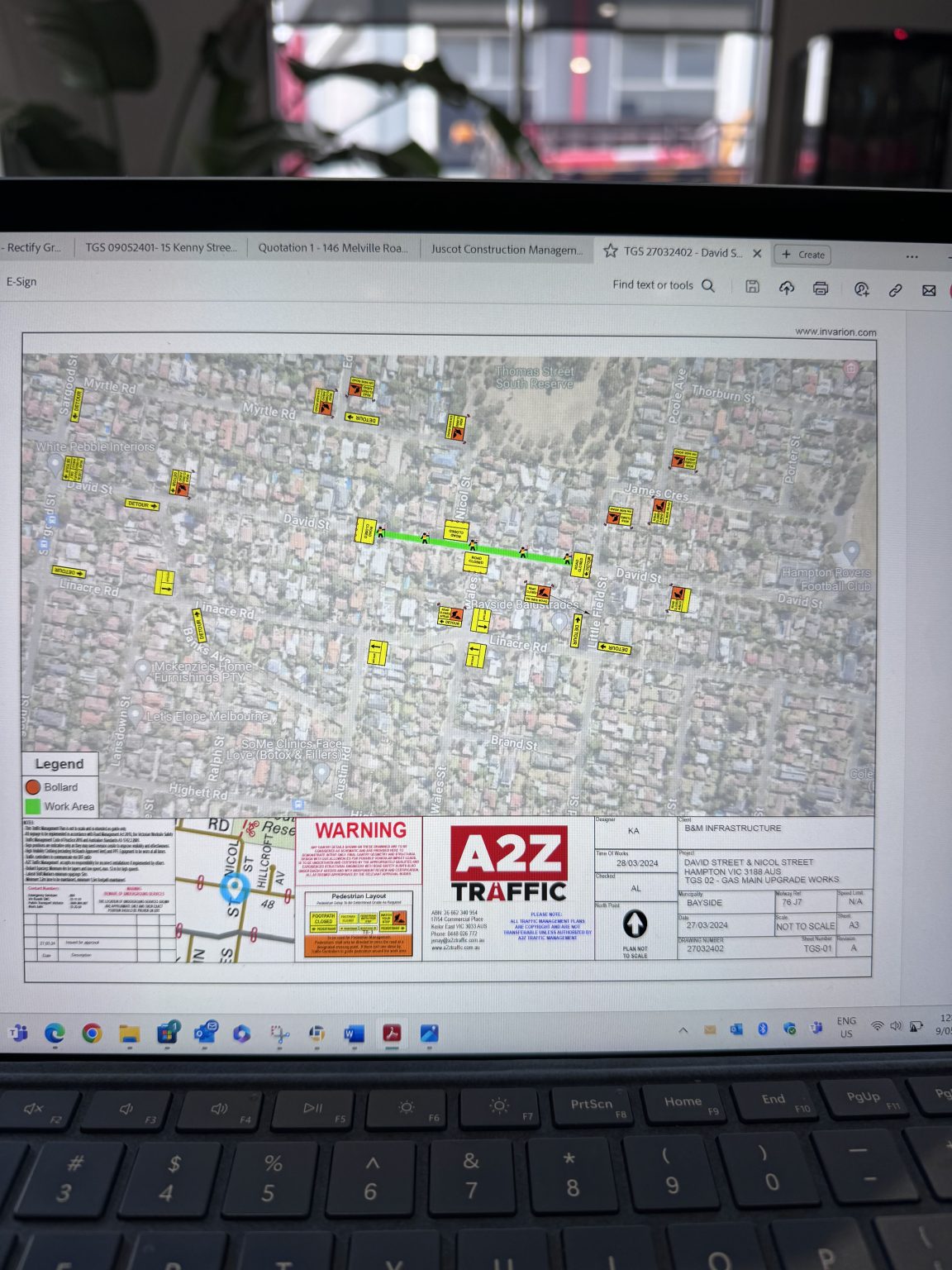
Task: Toggle Bluetooth in the system tray
Action: pyautogui.click(x=763, y=1028)
